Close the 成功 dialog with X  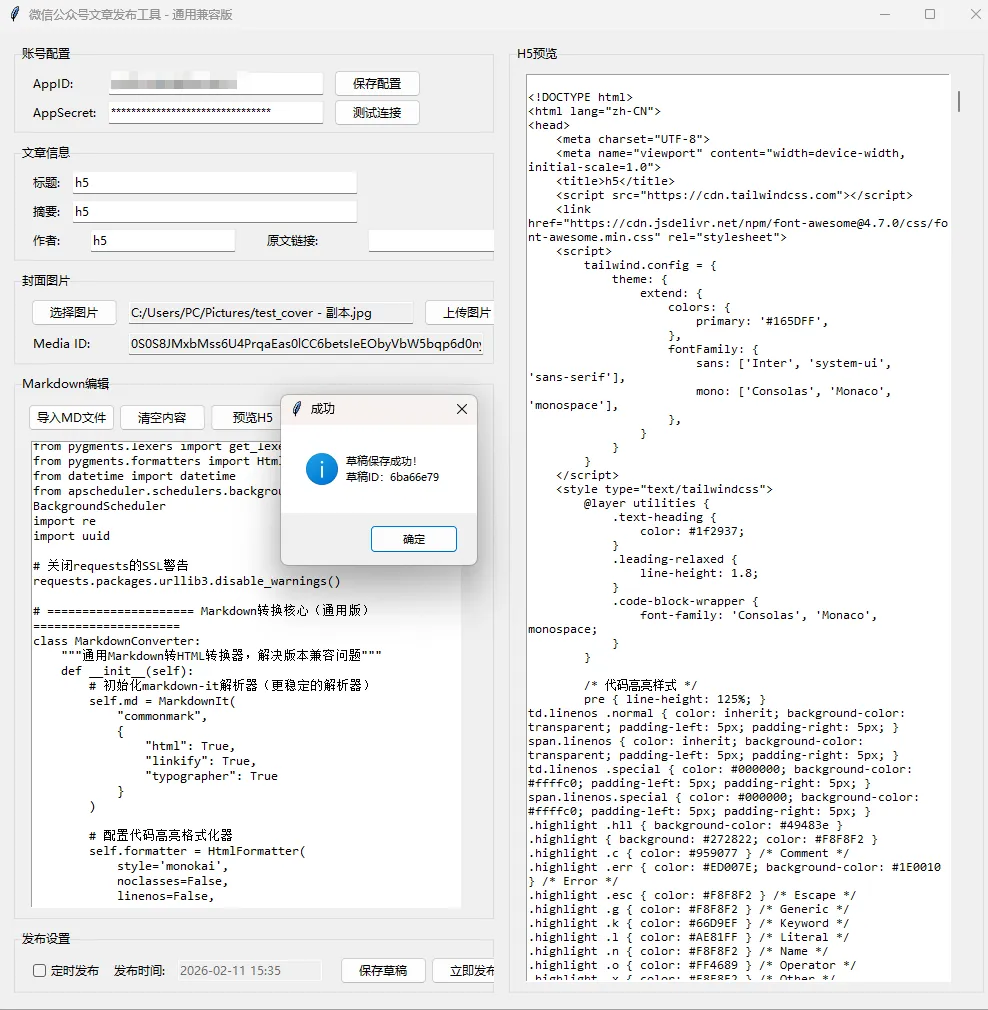click(x=462, y=409)
